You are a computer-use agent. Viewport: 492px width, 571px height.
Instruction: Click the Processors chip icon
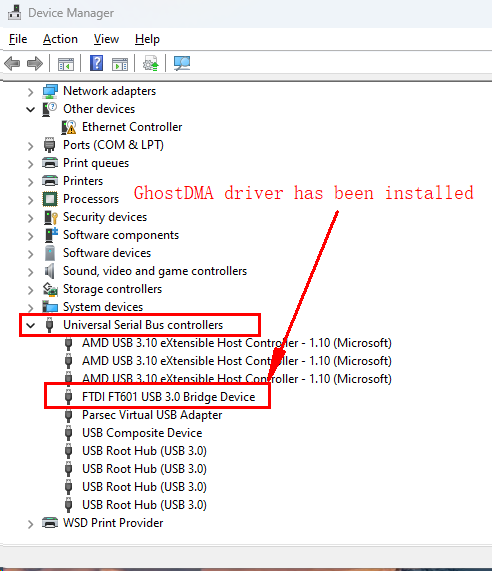pos(50,199)
